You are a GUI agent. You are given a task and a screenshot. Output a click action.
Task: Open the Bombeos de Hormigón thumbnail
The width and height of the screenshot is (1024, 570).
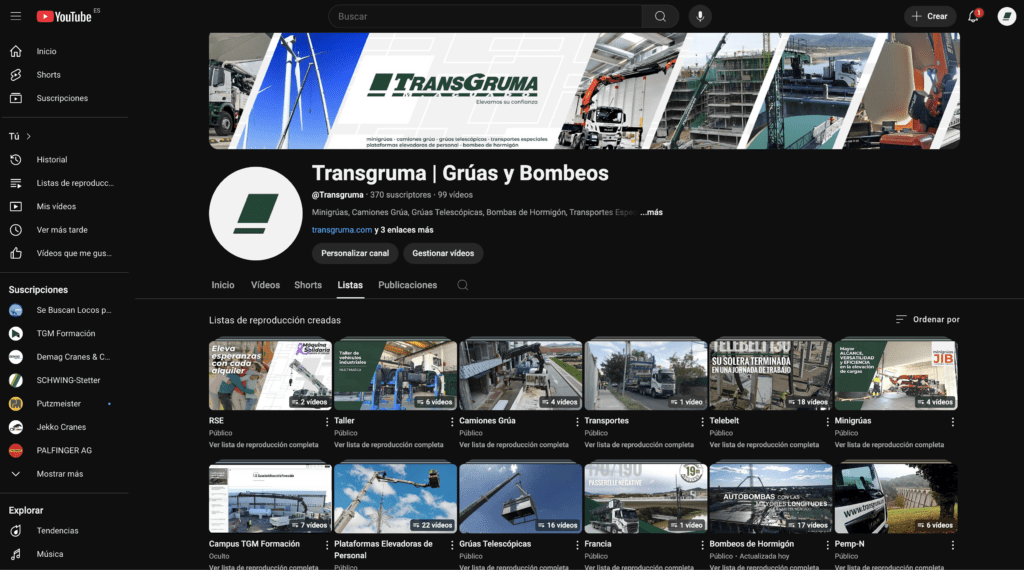pos(771,498)
